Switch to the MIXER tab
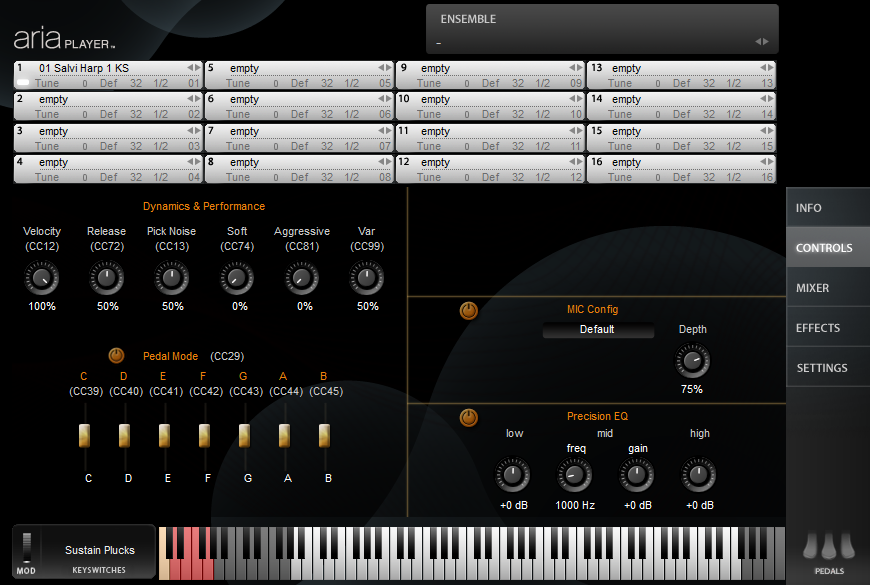Screen dimensions: 870x585 click(x=828, y=288)
